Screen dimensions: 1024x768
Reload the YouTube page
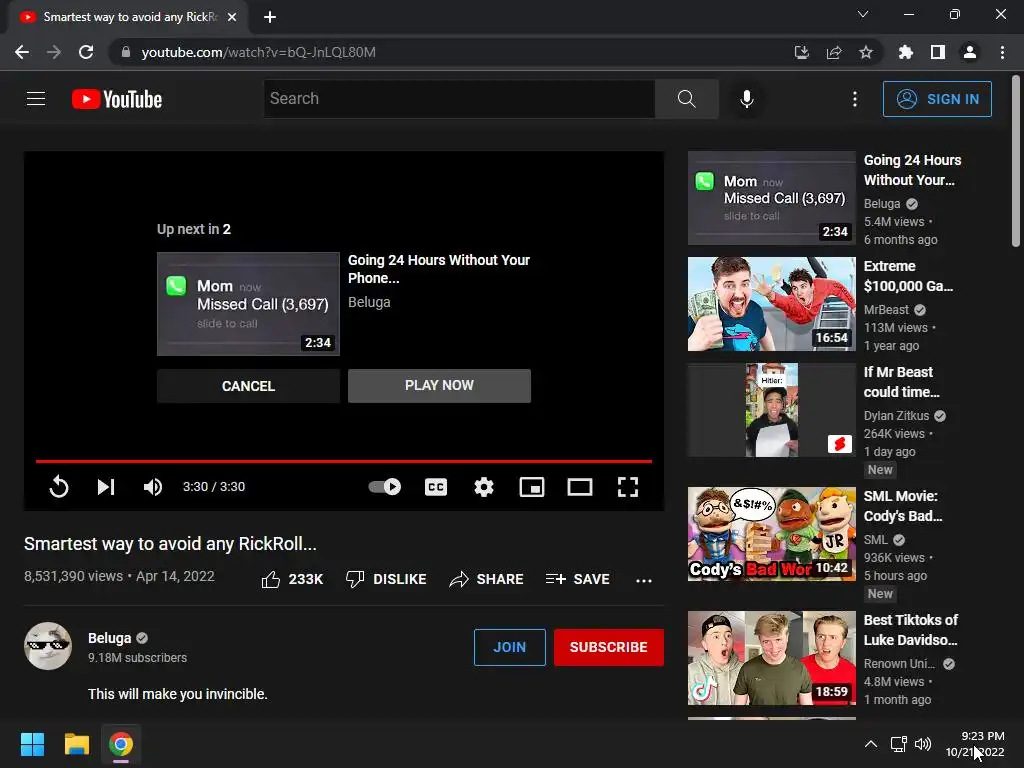click(86, 52)
